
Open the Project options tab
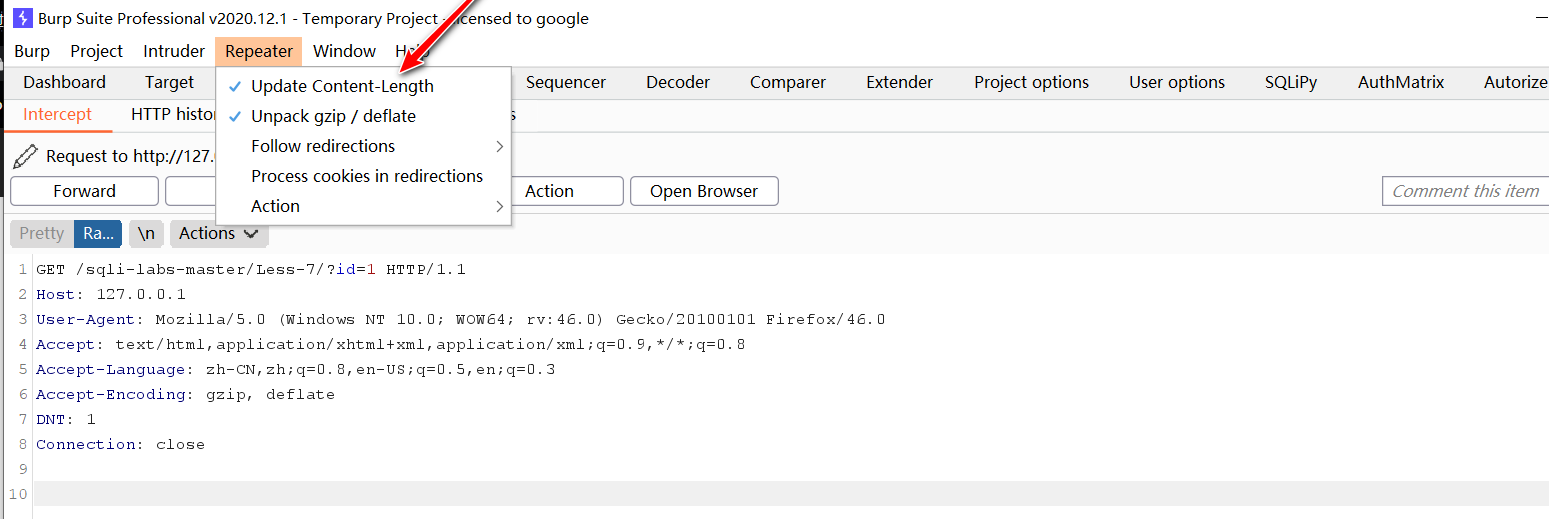(x=1032, y=83)
